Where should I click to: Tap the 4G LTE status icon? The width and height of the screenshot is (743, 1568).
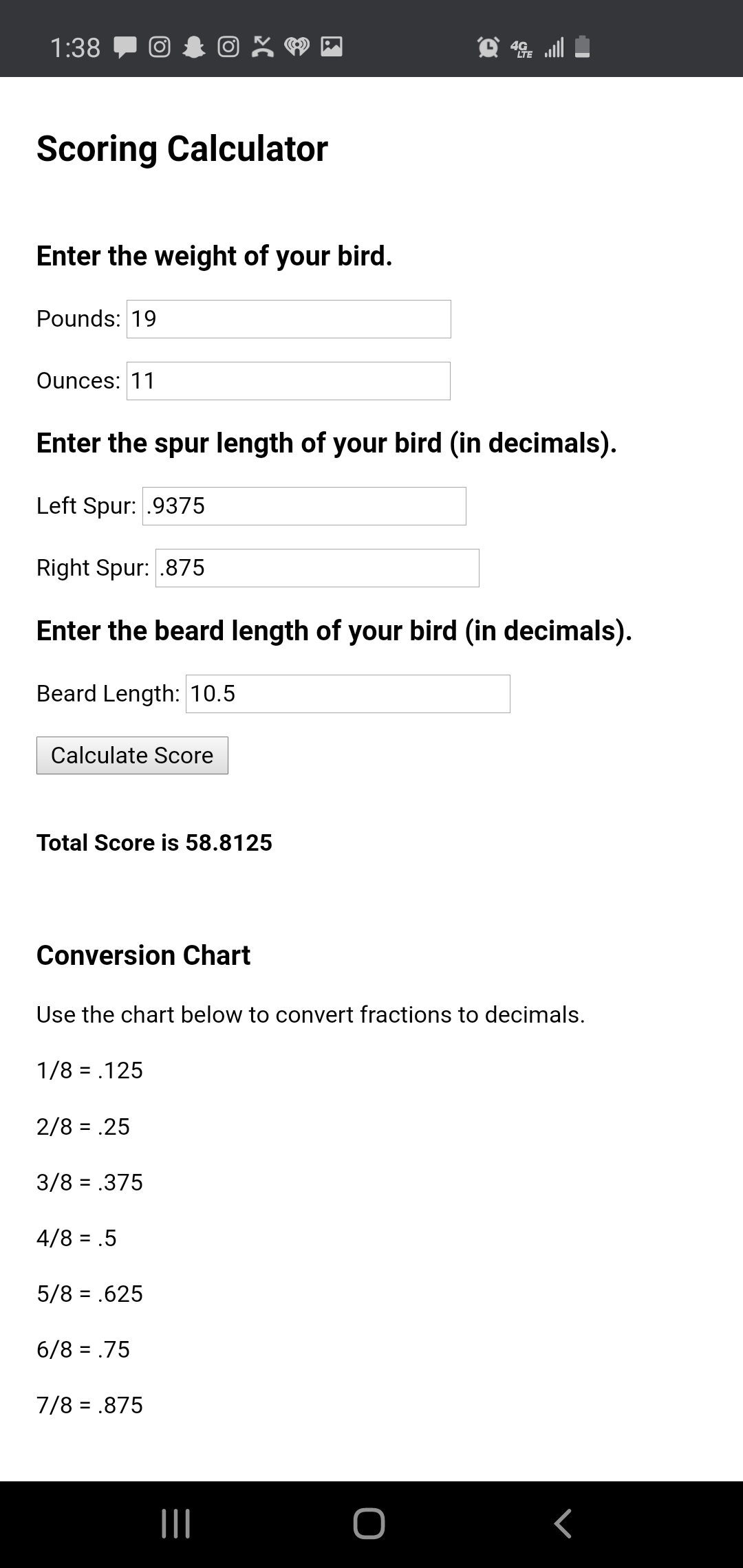pyautogui.click(x=521, y=48)
